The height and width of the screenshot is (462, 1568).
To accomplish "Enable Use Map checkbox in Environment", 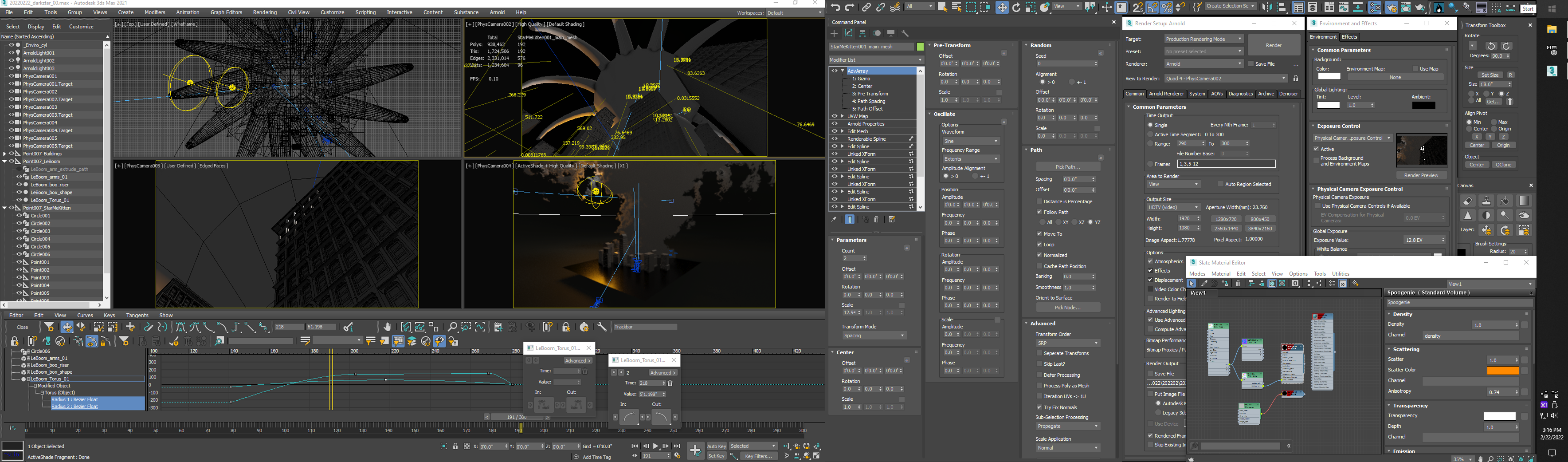I will [1416, 69].
